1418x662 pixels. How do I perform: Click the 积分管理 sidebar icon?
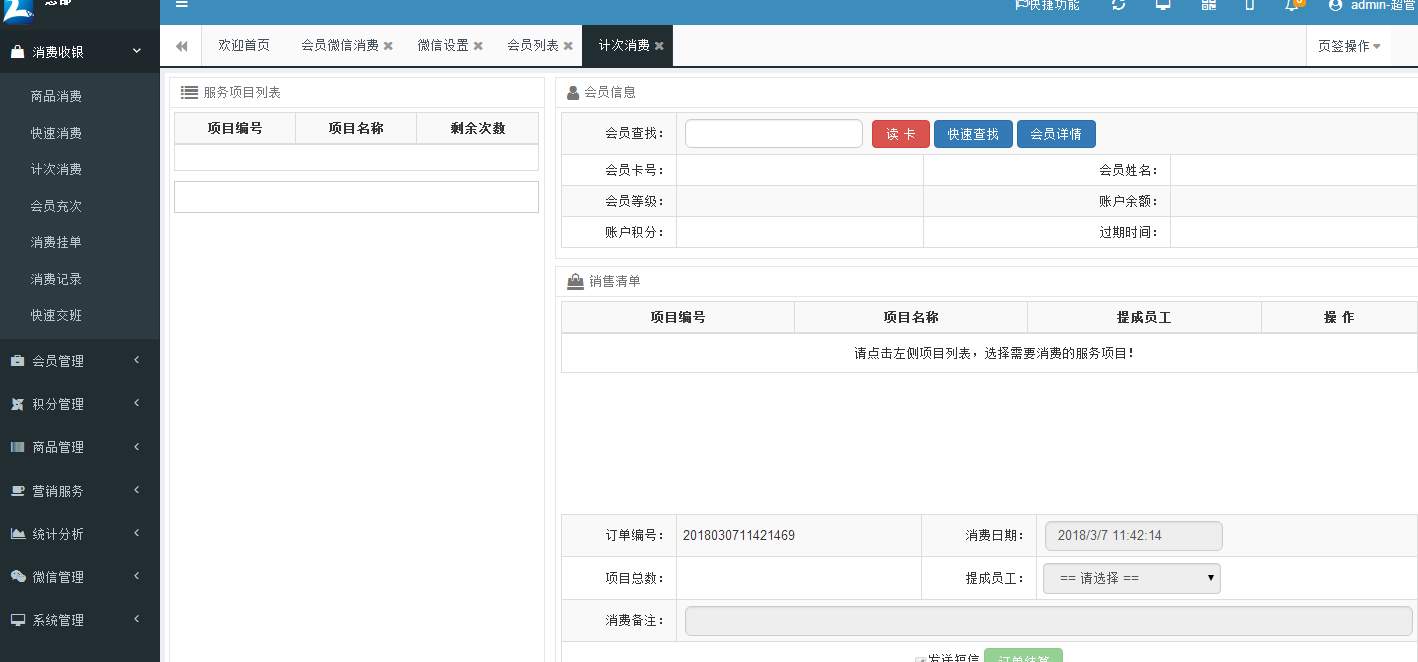coord(17,404)
